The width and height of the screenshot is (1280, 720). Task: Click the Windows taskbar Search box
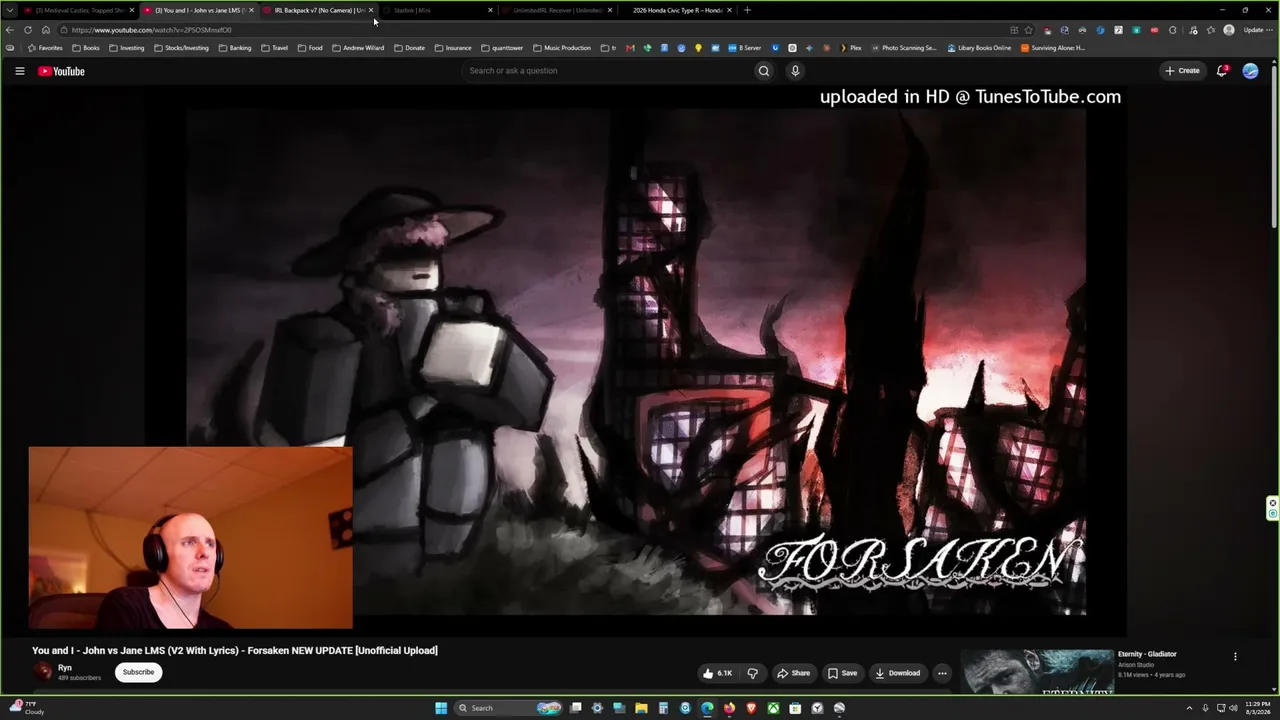point(509,708)
